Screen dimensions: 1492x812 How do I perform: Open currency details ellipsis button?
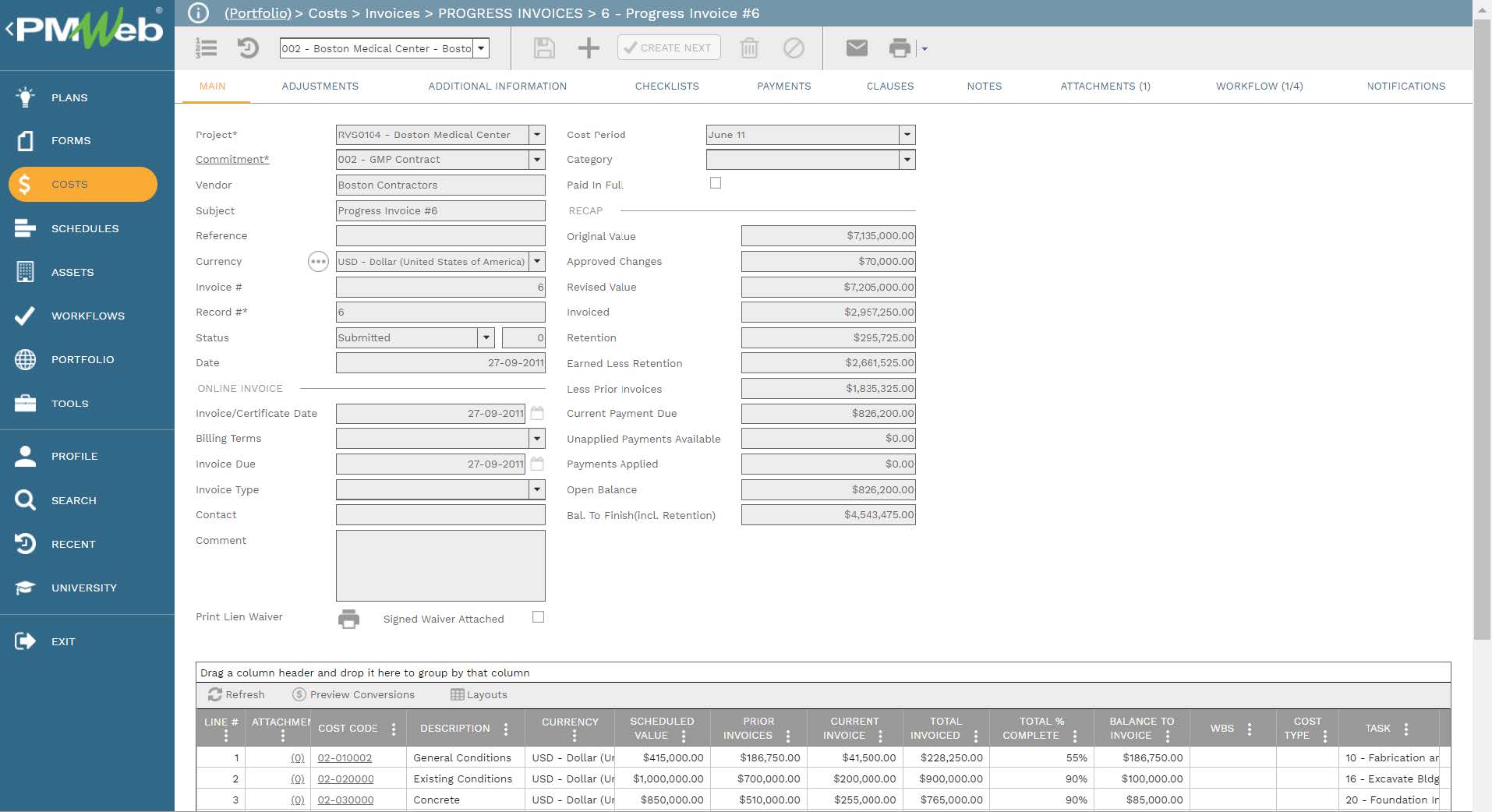coord(318,262)
